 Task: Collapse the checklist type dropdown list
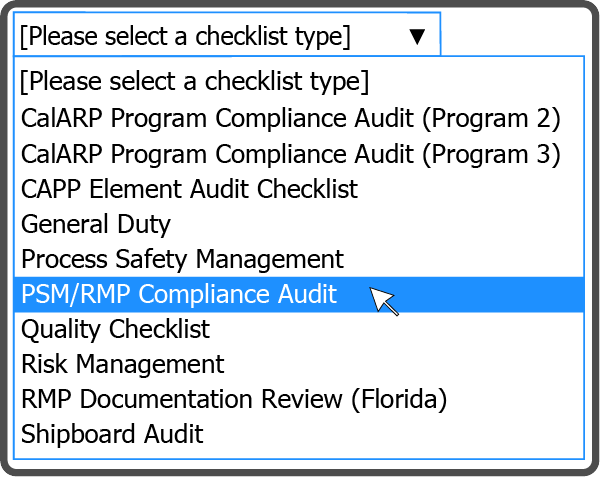(x=417, y=37)
